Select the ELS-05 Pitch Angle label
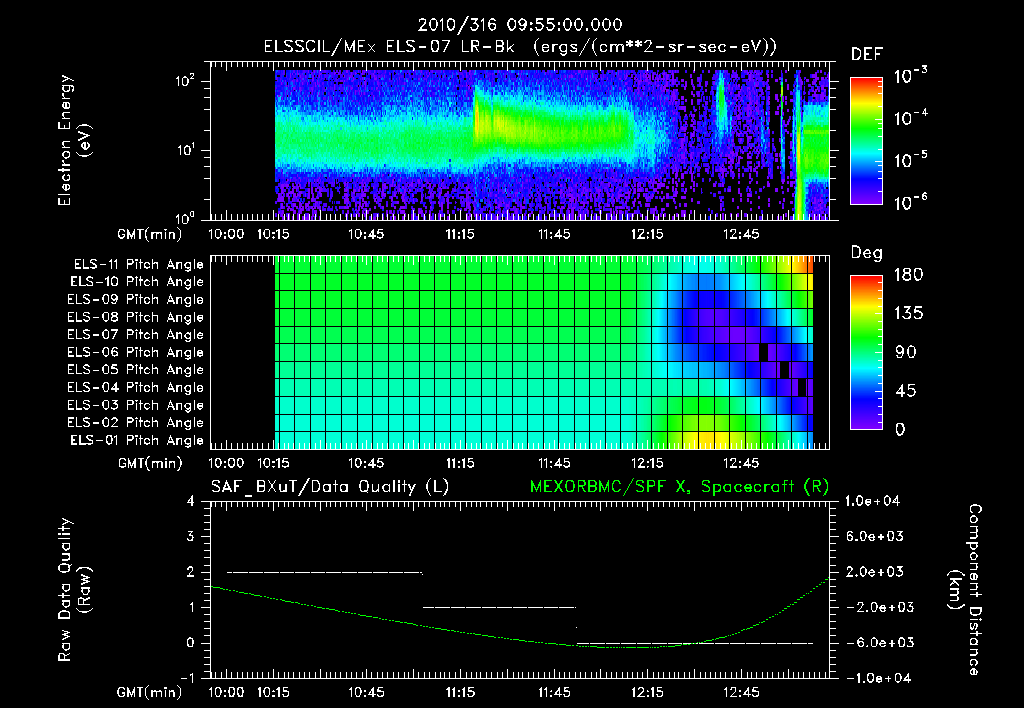This screenshot has height=708, width=1024. 136,370
